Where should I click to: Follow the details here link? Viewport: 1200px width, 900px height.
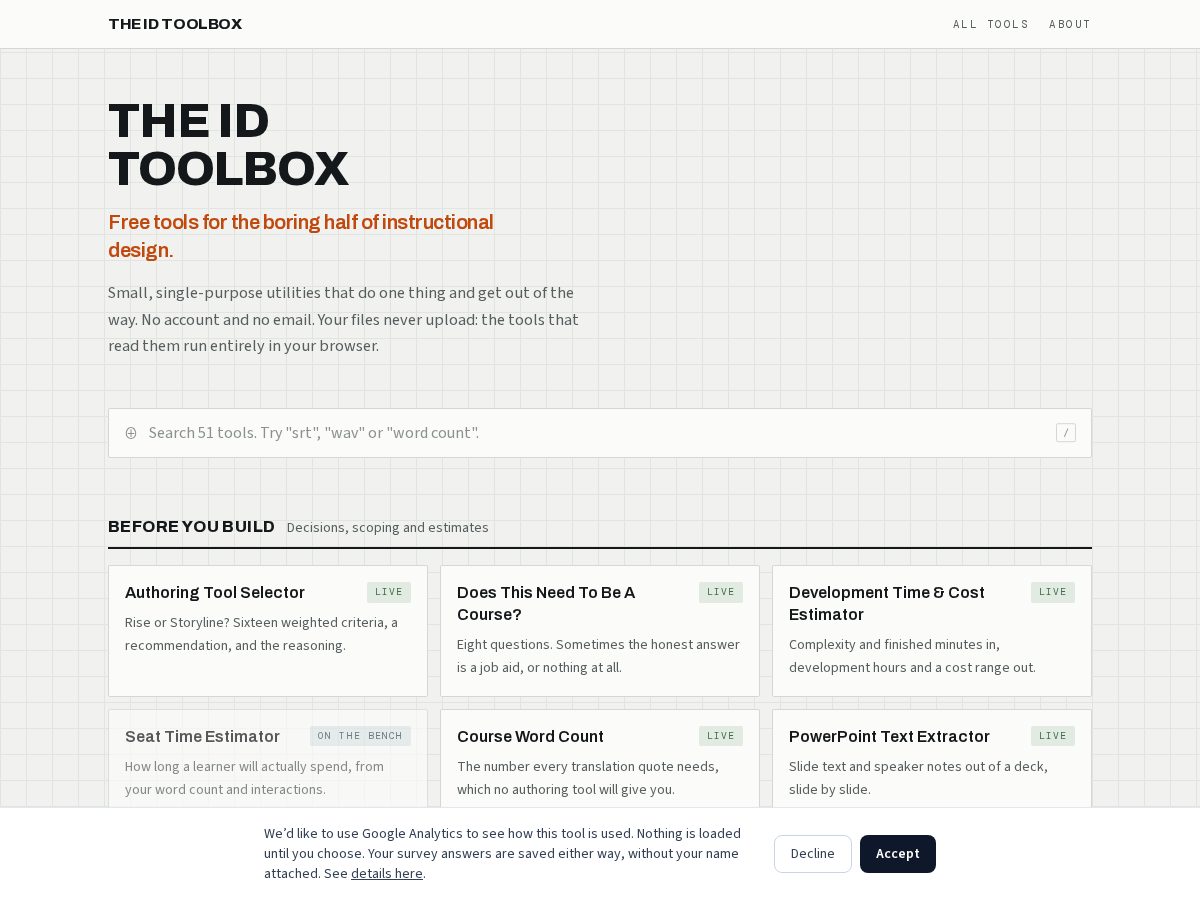pyautogui.click(x=387, y=873)
